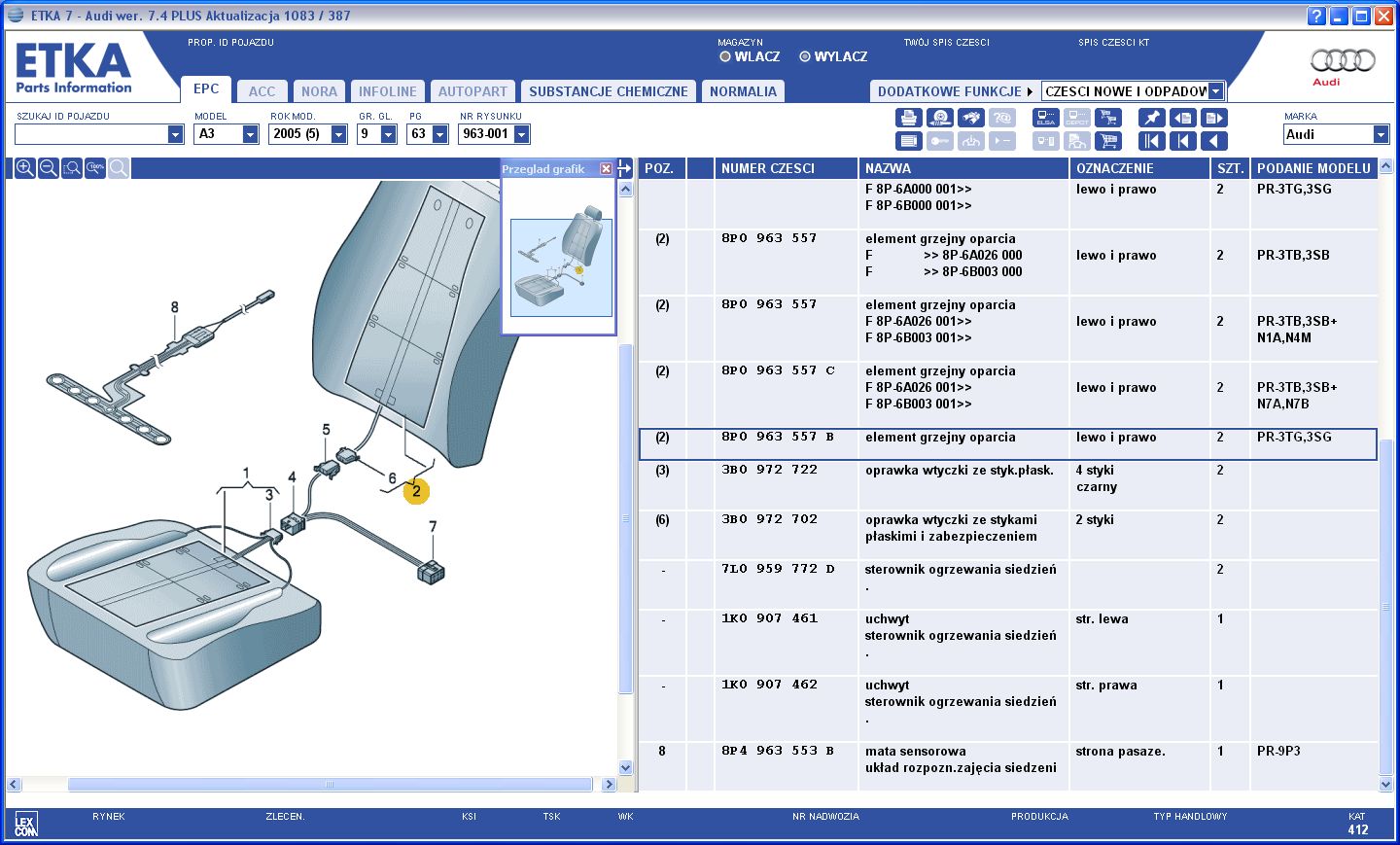Go to previous illustration page icon
The width and height of the screenshot is (1400, 845).
1182,118
